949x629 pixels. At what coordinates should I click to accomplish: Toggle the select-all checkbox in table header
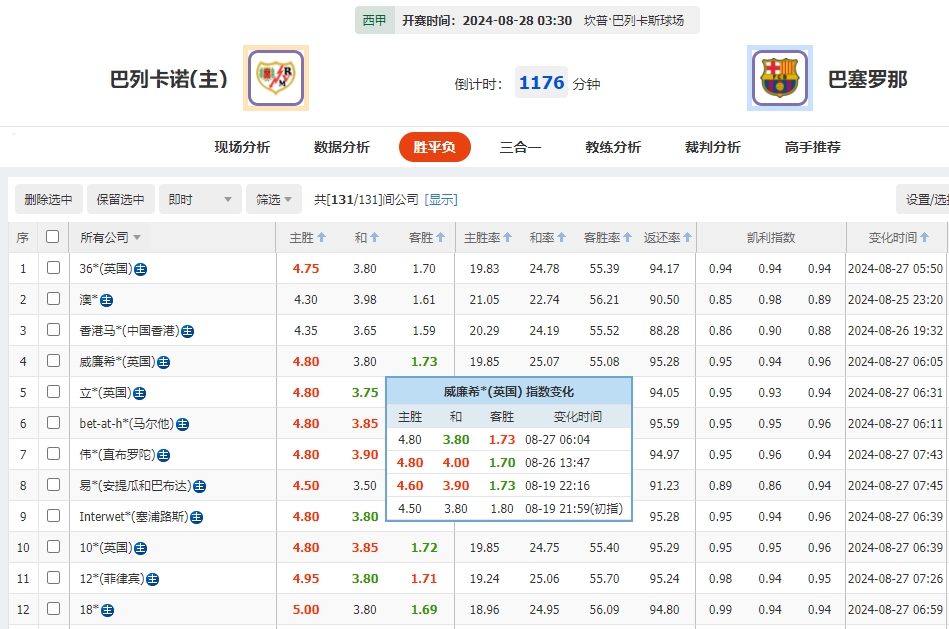[54, 237]
